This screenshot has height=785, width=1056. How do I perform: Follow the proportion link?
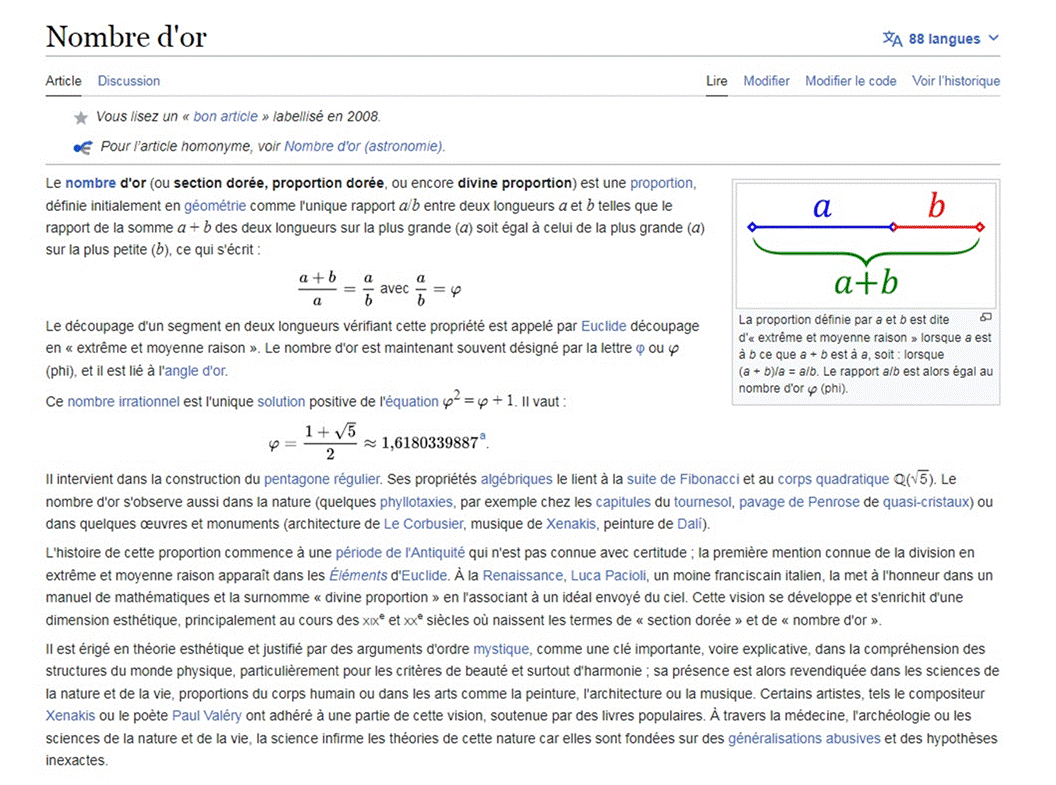pos(661,183)
